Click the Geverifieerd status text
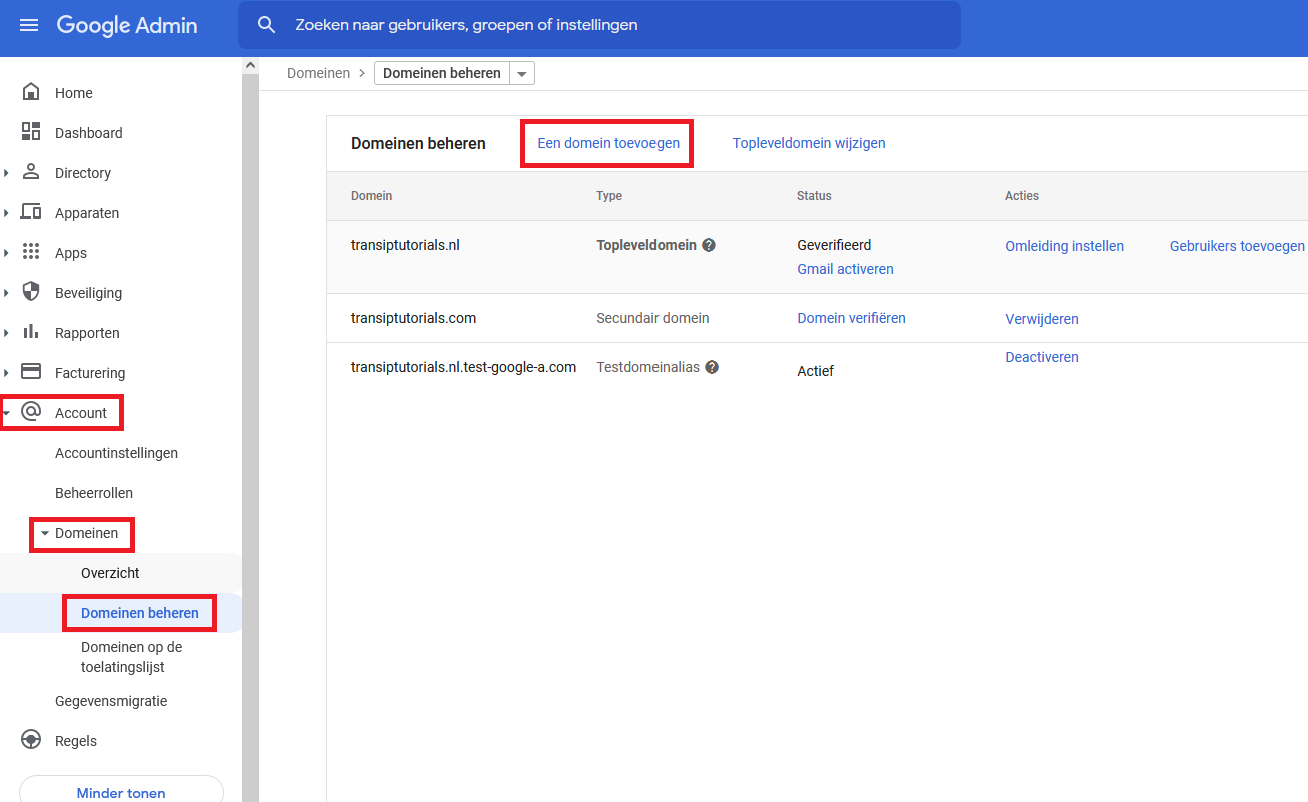This screenshot has width=1308, height=802. click(834, 245)
